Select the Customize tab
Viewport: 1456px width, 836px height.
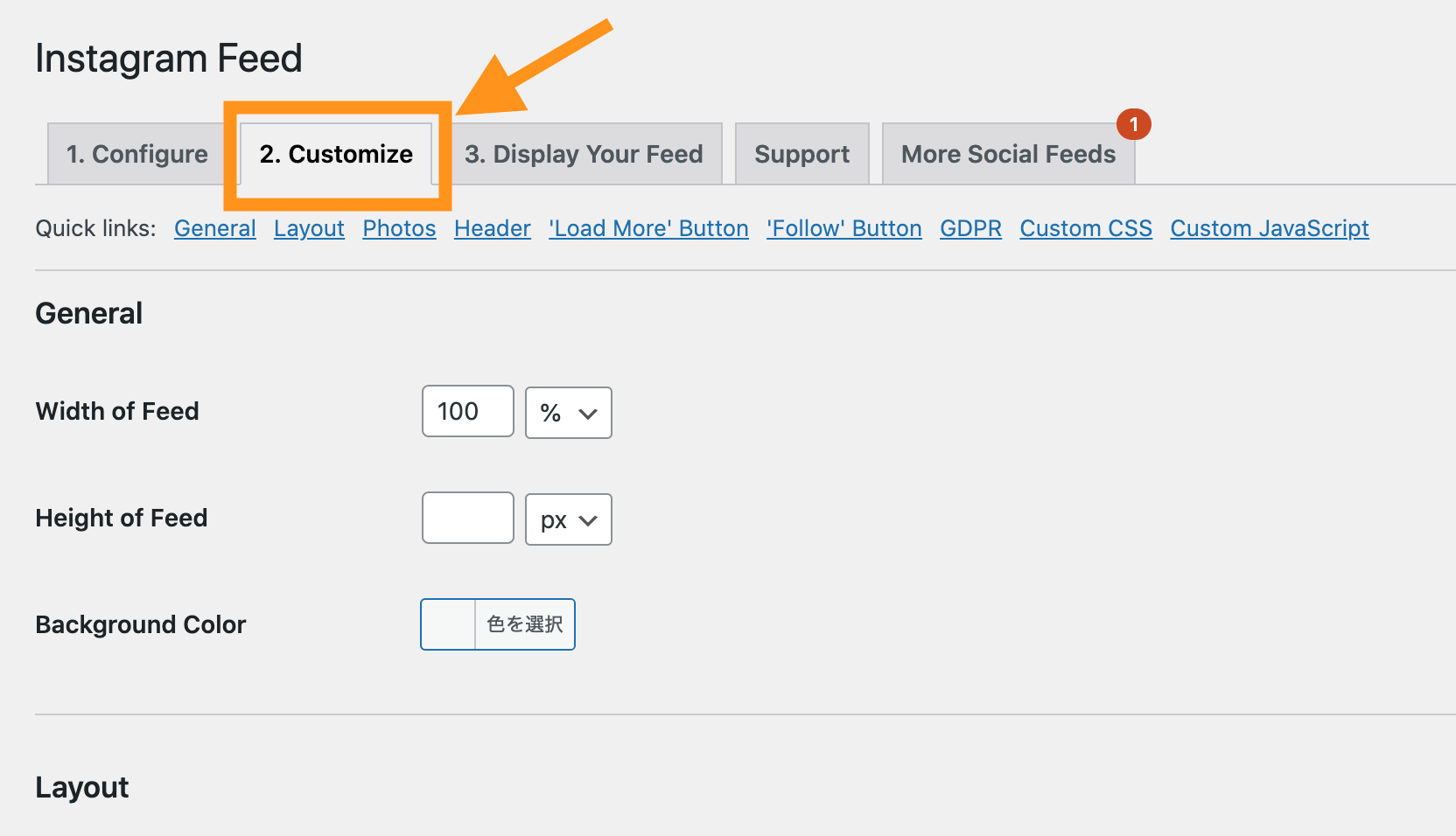(x=336, y=154)
